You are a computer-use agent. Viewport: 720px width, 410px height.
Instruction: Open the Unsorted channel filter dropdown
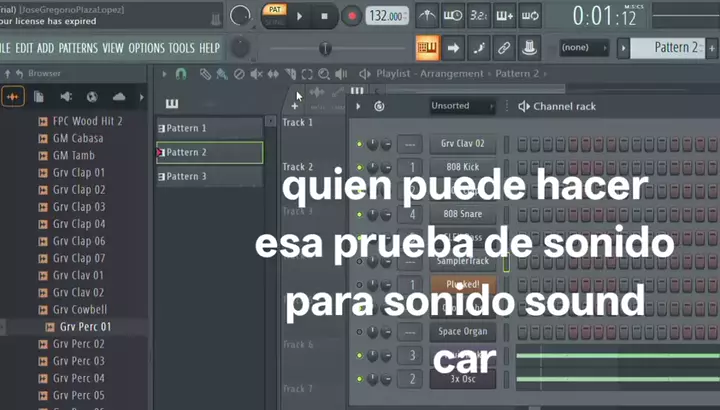coord(463,106)
